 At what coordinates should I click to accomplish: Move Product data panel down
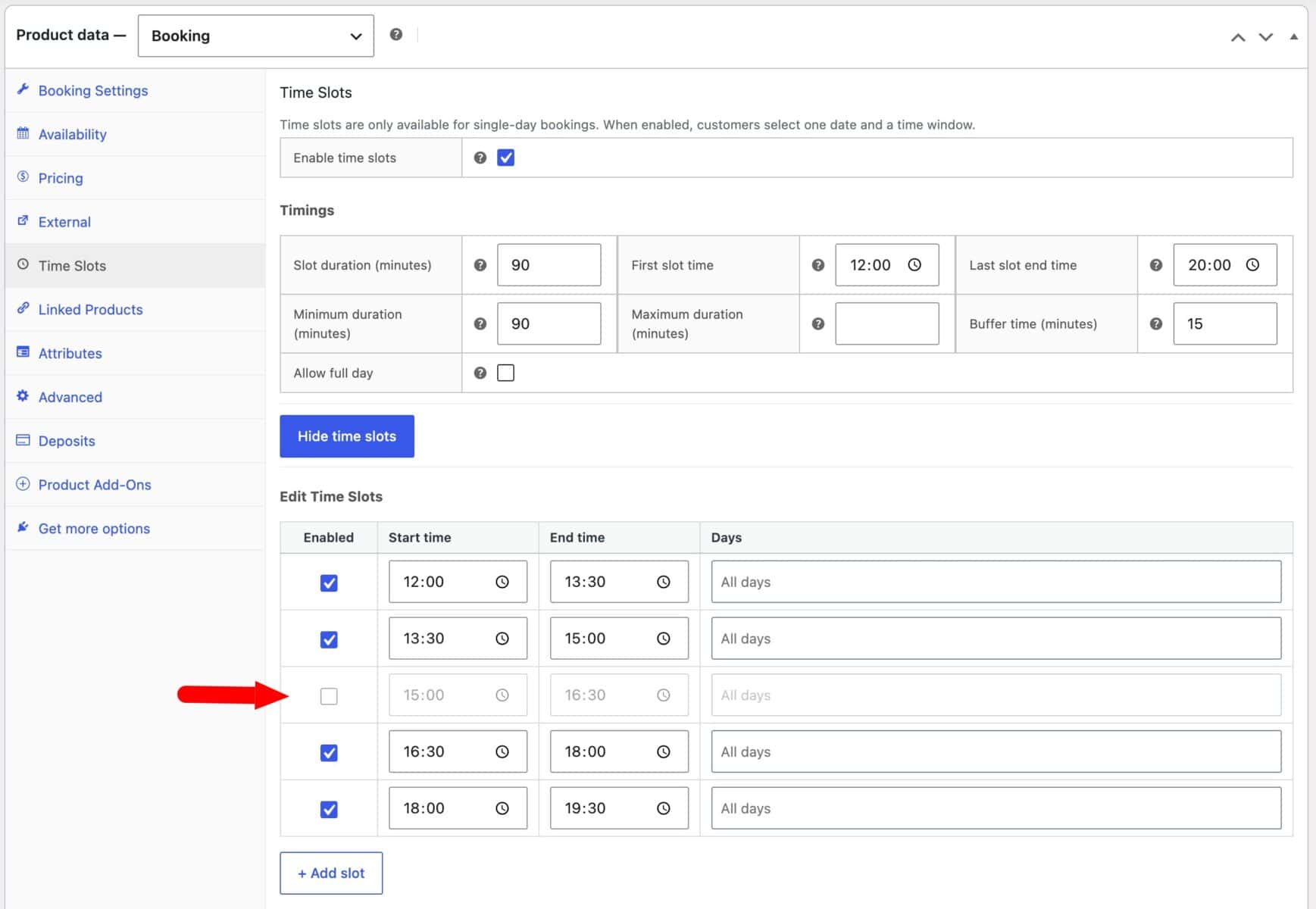click(x=1266, y=37)
